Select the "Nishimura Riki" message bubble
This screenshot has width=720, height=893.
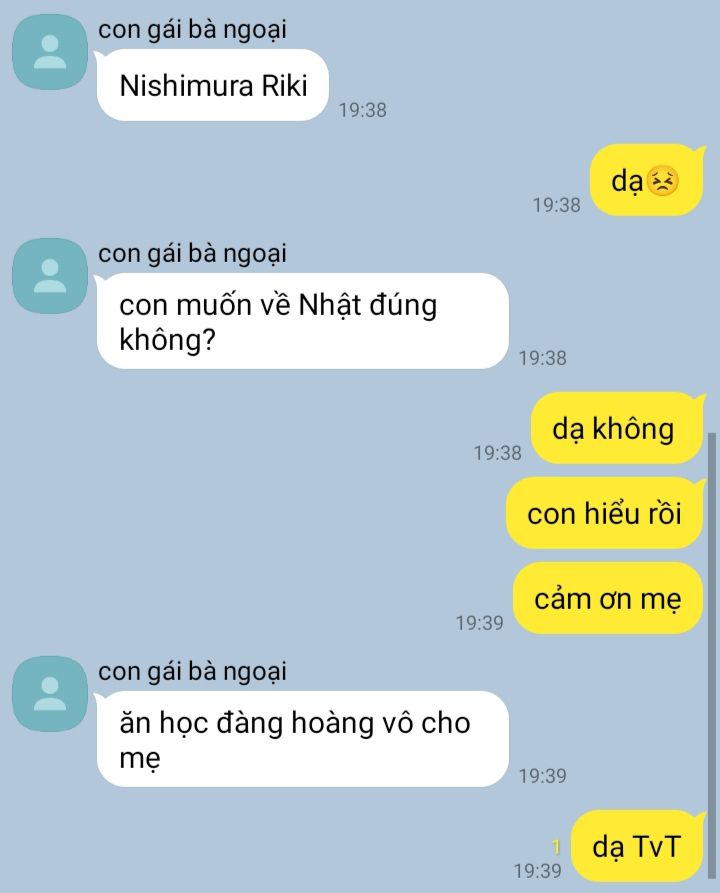pos(212,85)
